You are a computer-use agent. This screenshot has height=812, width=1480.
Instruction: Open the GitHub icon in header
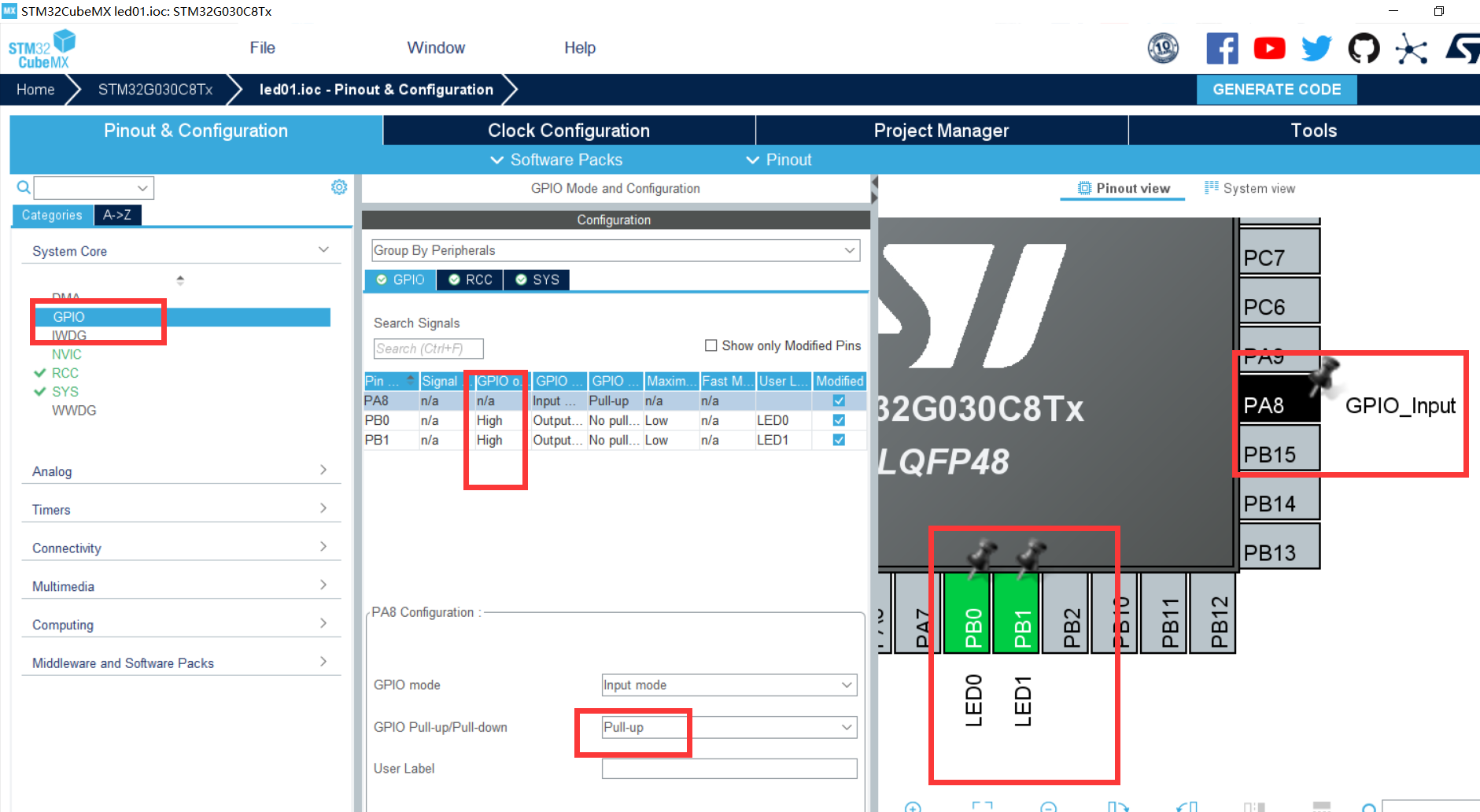1364,49
